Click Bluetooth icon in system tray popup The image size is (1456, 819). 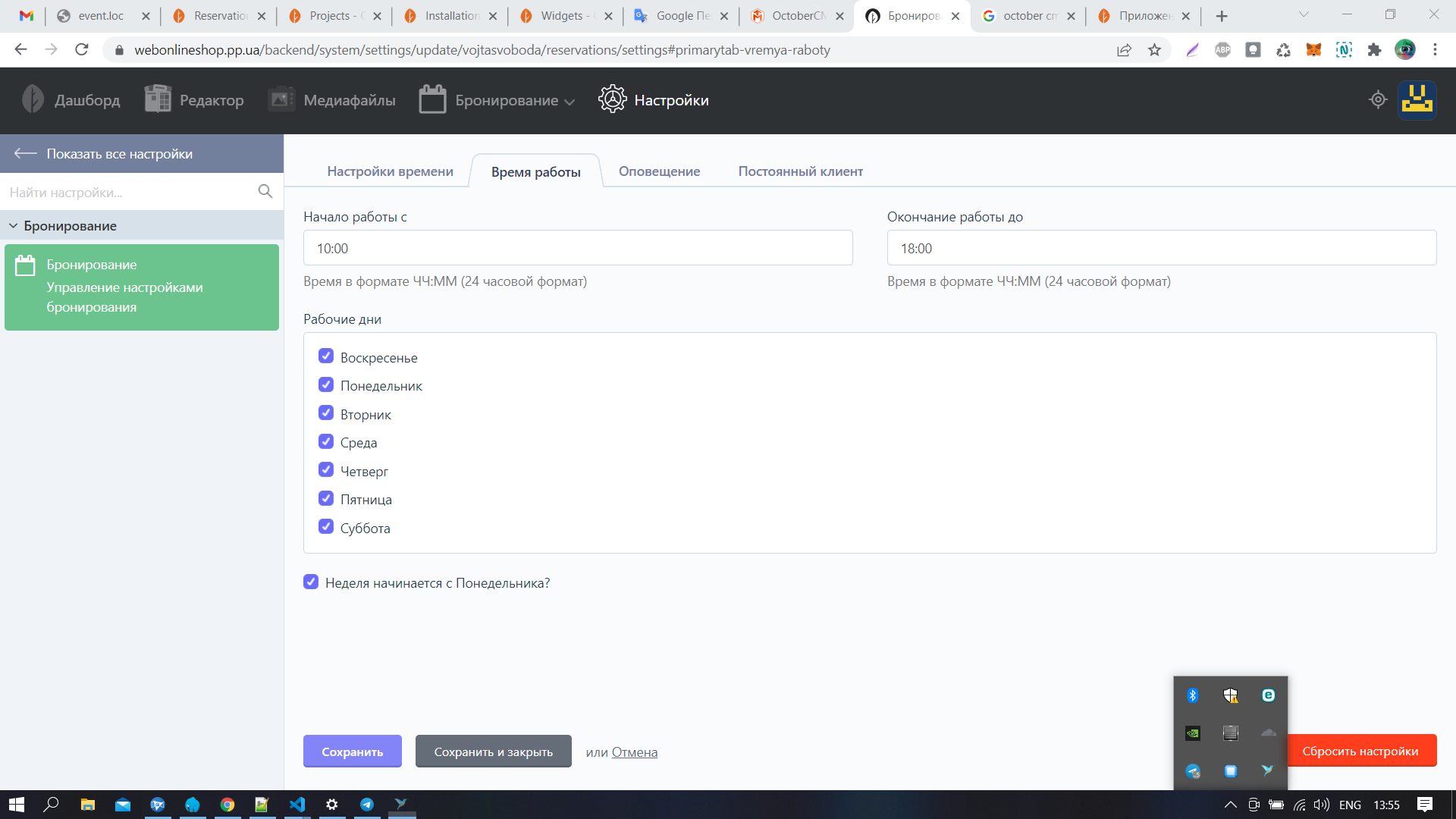pos(1192,695)
